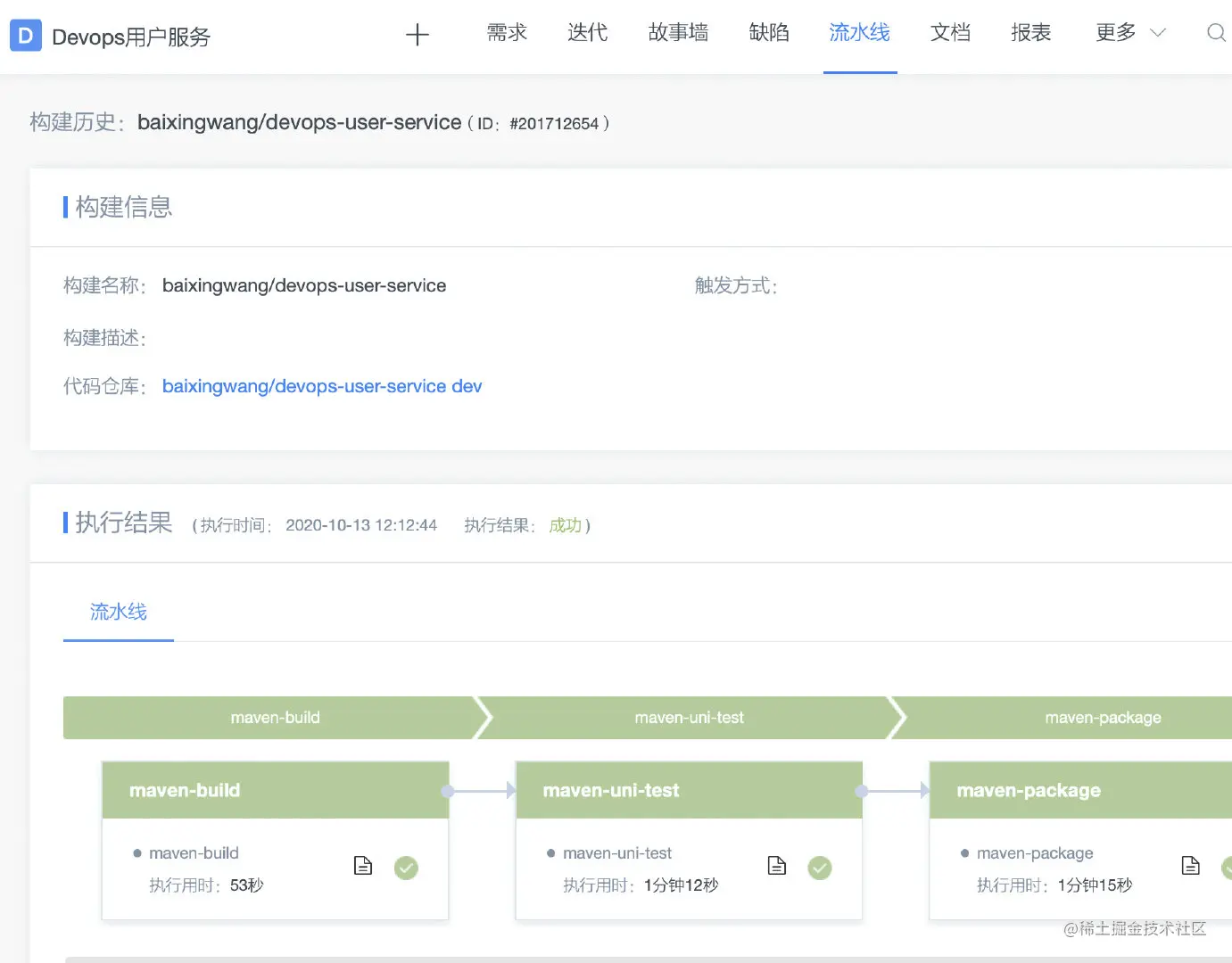Image resolution: width=1232 pixels, height=963 pixels.
Task: Click the 构建信息 section heading
Action: coord(123,207)
